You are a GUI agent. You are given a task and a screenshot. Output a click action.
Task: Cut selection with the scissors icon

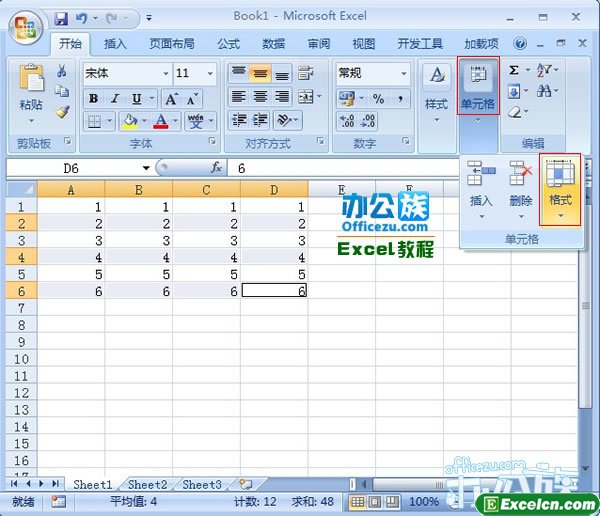coord(61,70)
